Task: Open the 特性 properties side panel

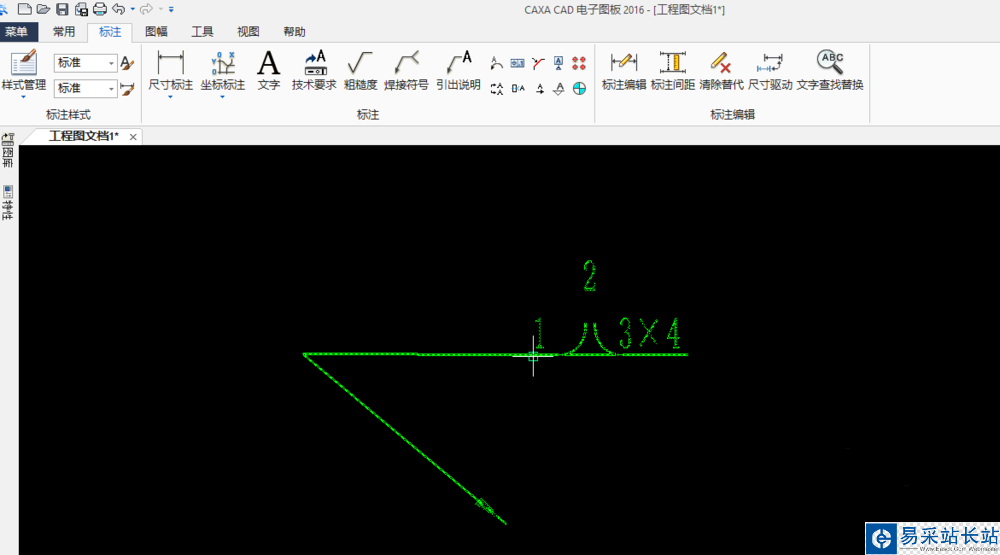Action: click(8, 202)
